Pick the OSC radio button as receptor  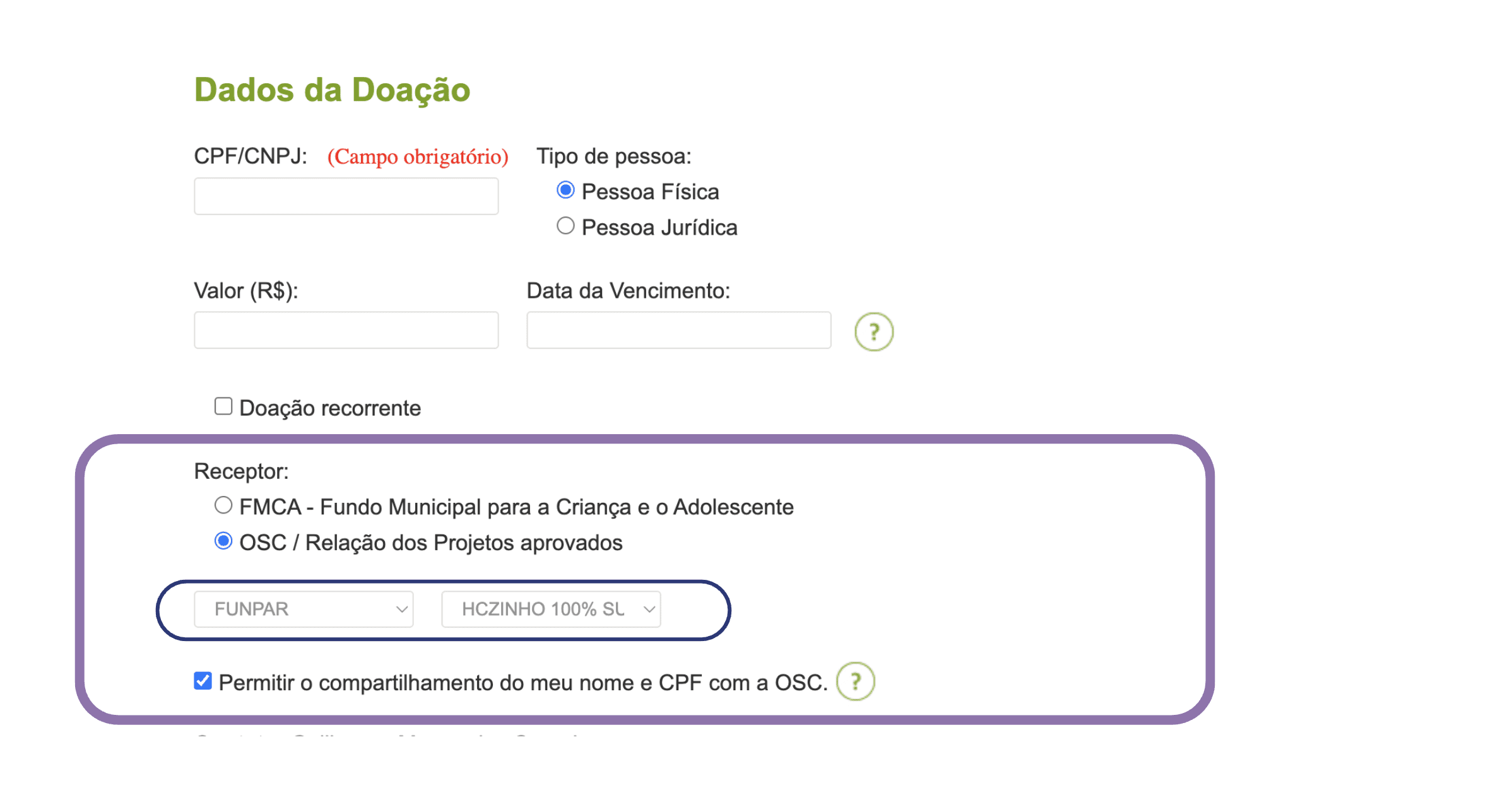(223, 541)
